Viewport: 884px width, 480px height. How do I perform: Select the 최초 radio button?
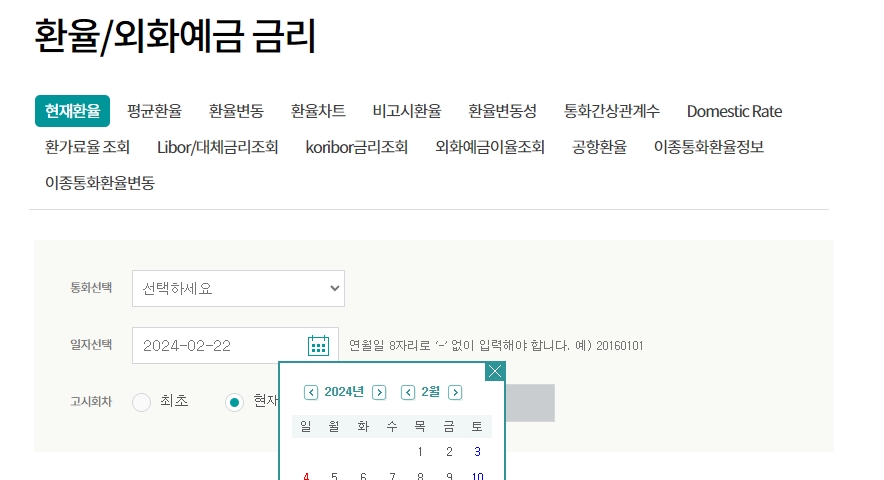coord(142,402)
